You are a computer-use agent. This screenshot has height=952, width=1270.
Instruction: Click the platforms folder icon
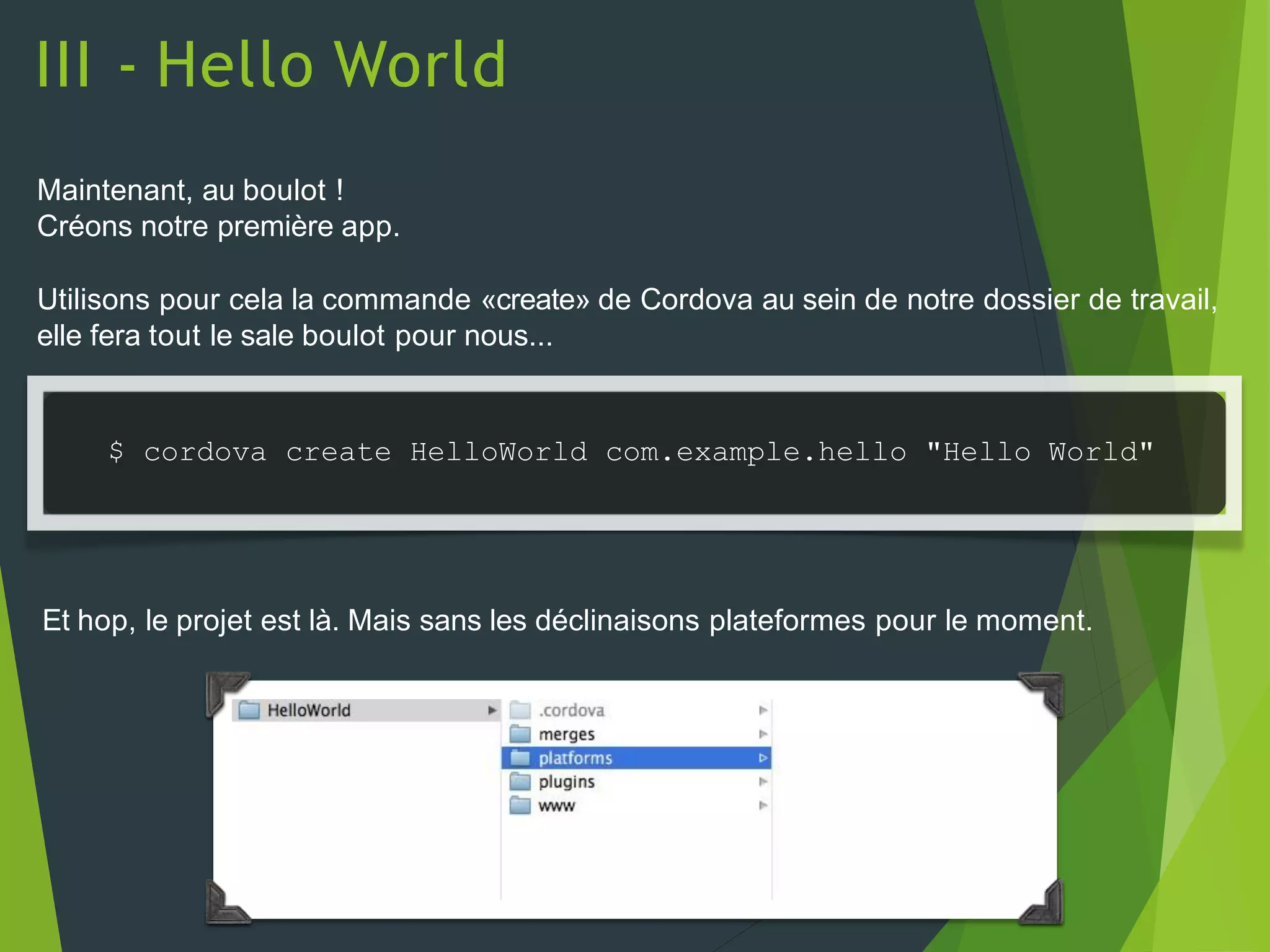[x=520, y=757]
